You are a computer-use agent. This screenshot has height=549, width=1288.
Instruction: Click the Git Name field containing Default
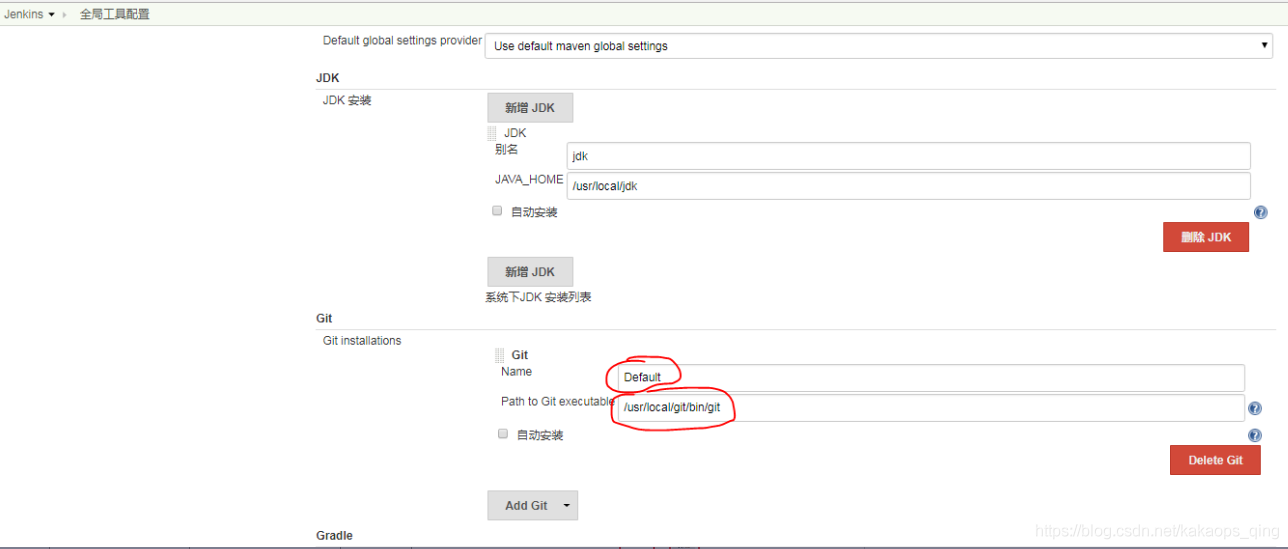(930, 378)
